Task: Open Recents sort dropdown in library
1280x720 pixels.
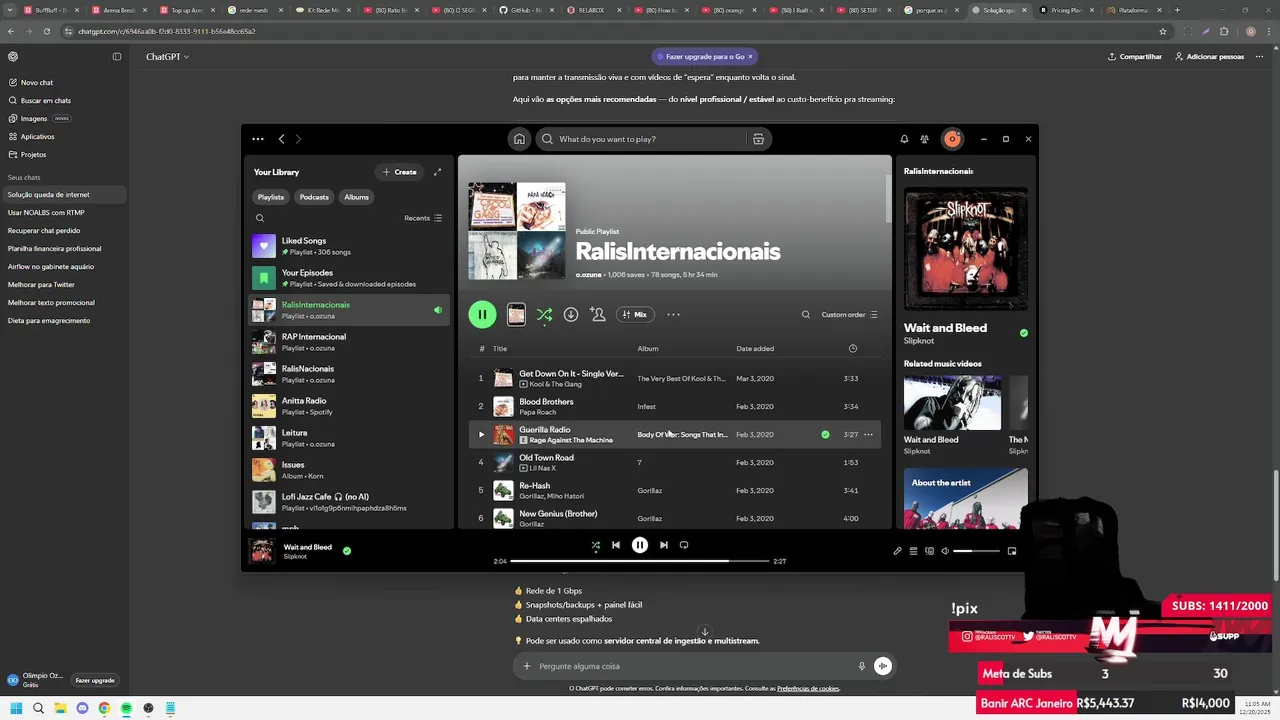Action: [x=423, y=218]
